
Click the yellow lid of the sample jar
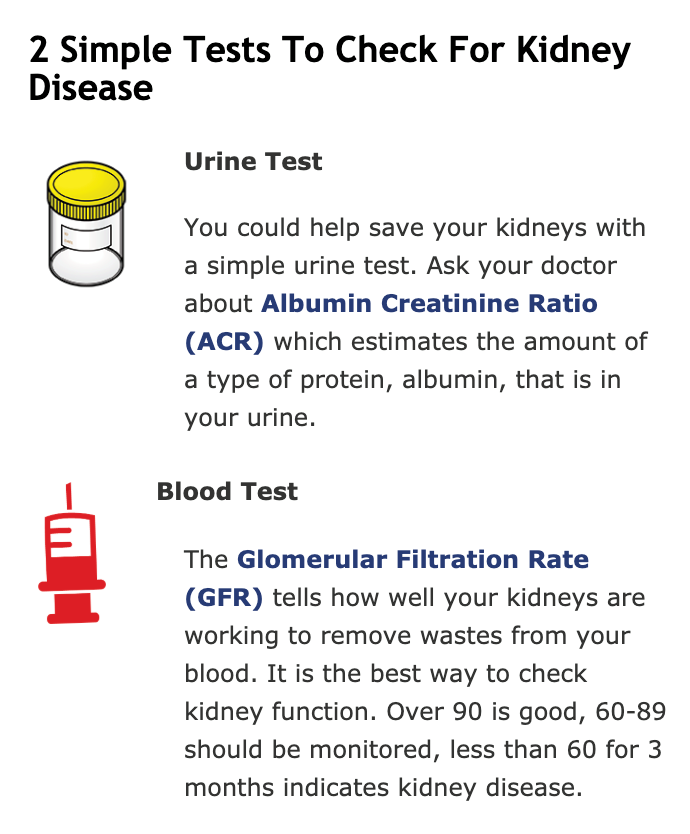click(x=86, y=190)
